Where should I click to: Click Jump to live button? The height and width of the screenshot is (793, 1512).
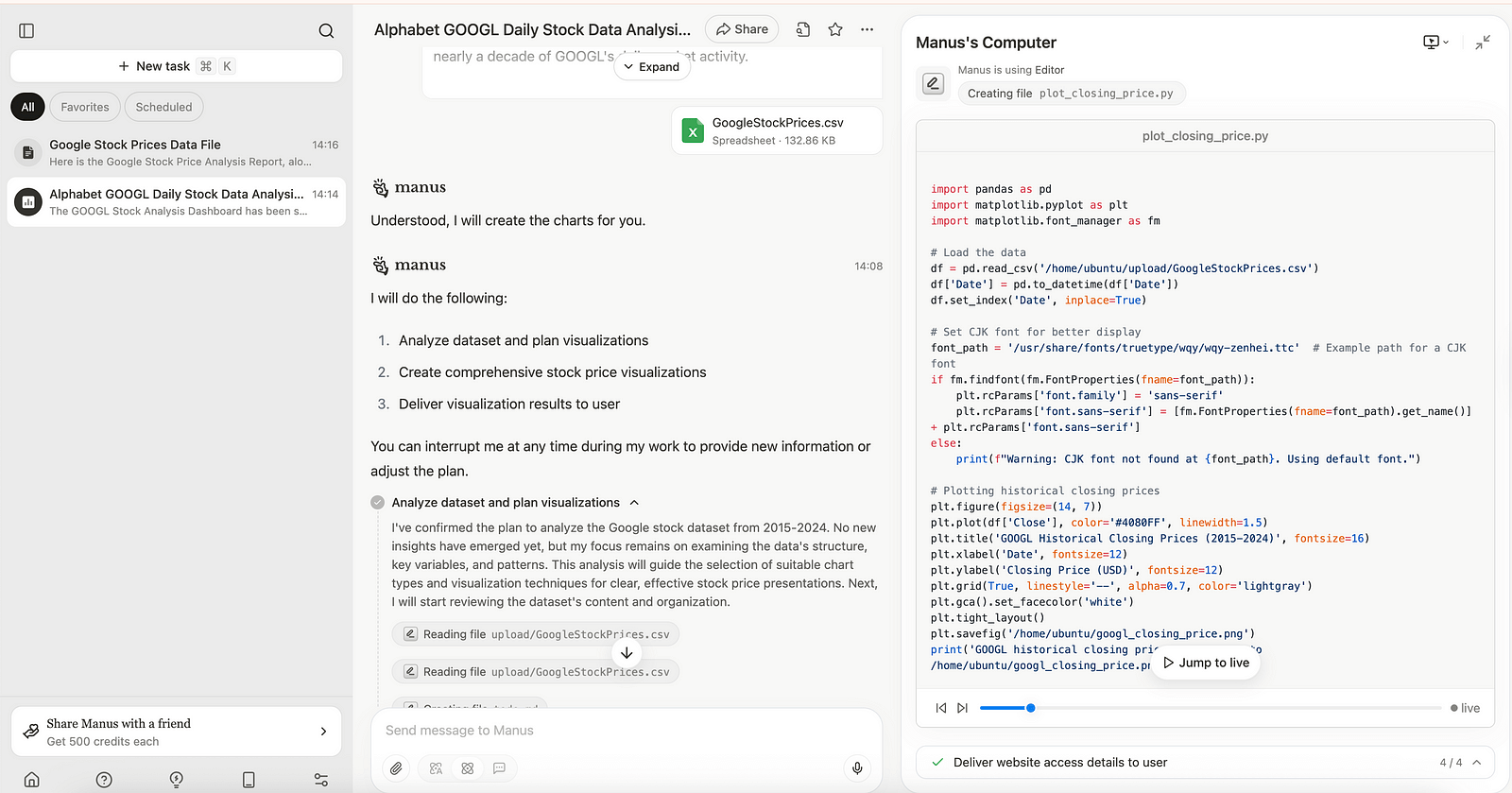[1206, 663]
